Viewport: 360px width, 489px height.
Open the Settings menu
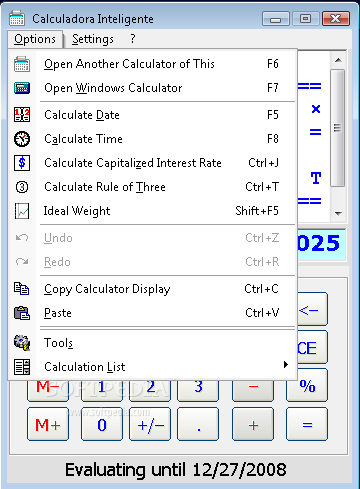pos(93,39)
